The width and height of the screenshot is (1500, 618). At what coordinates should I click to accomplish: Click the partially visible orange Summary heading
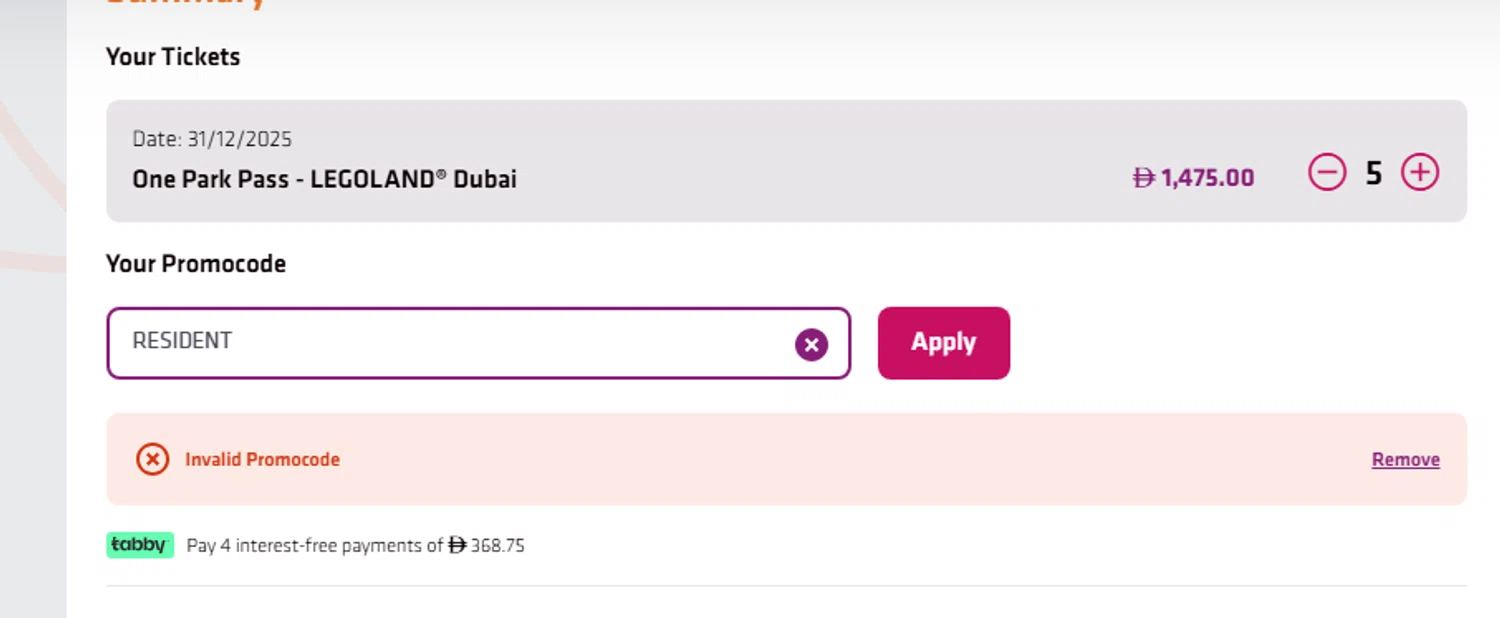[x=186, y=4]
